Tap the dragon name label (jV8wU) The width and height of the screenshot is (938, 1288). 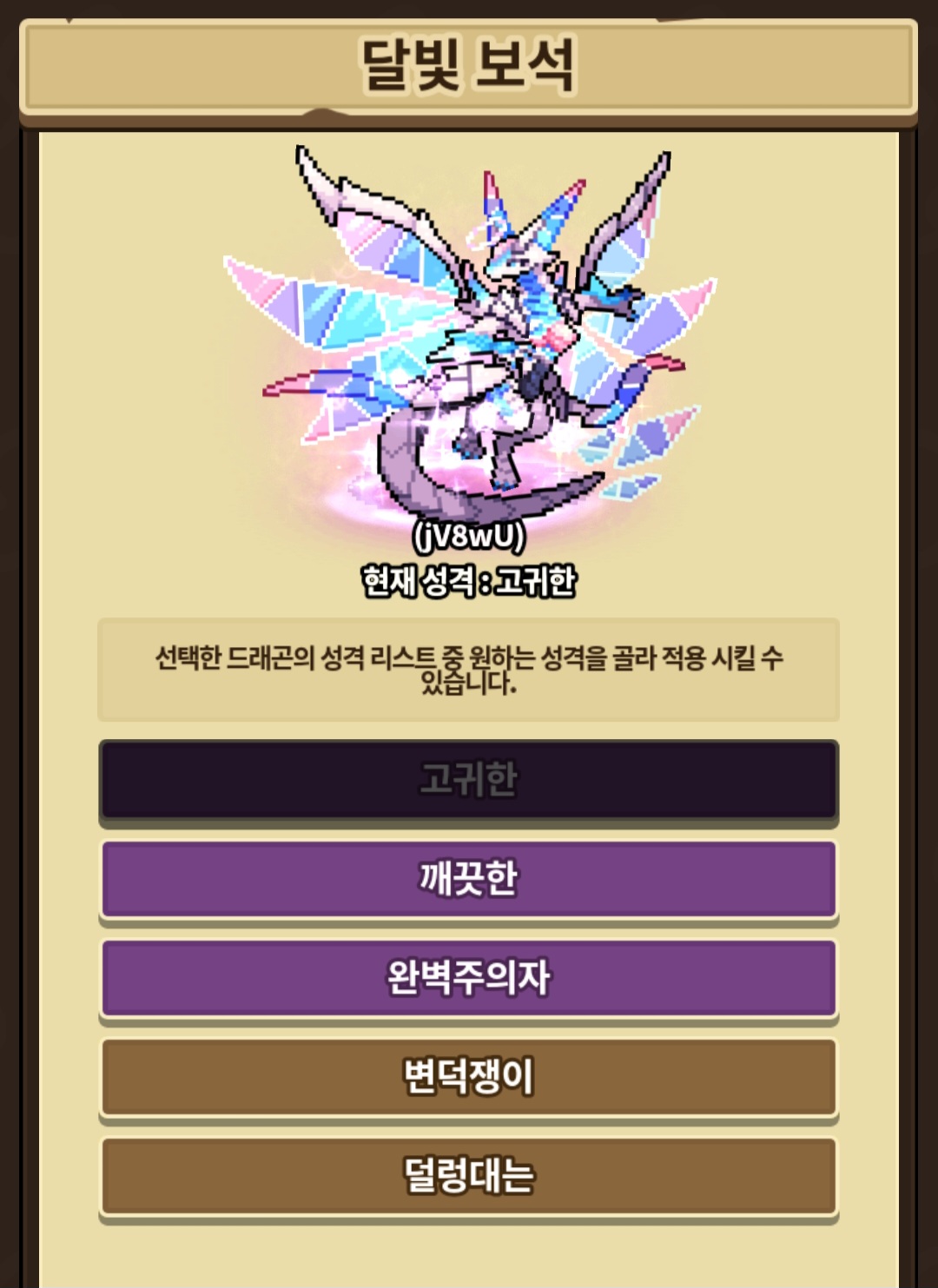click(469, 537)
